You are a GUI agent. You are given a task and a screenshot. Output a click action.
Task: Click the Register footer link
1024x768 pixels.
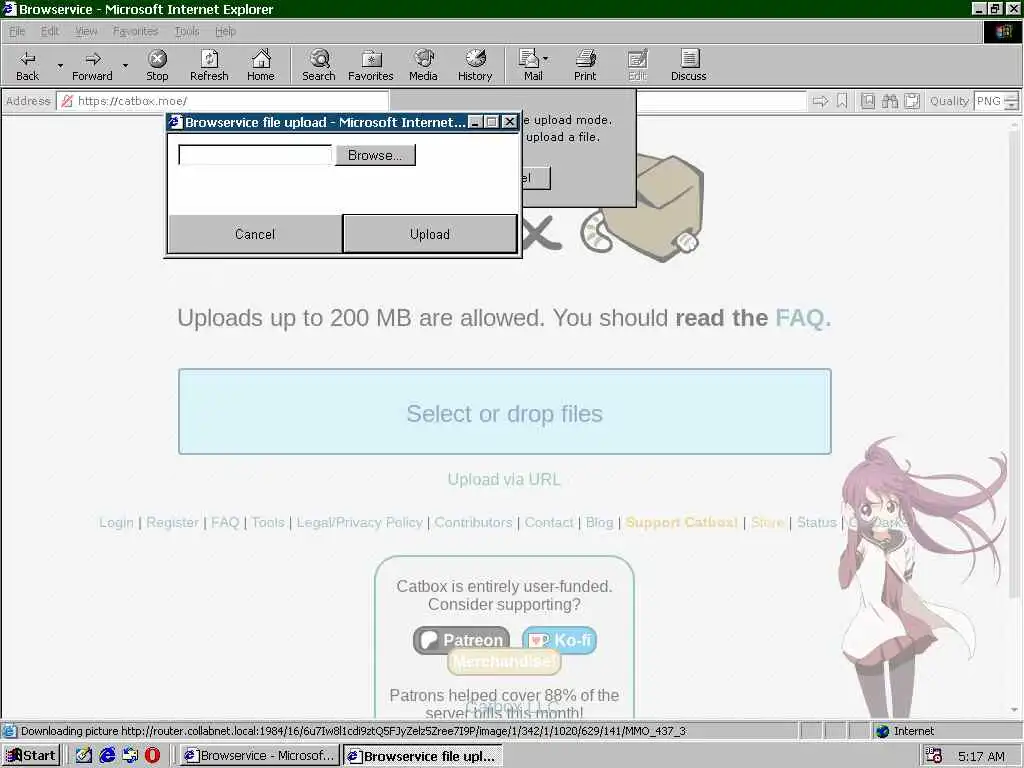click(x=172, y=522)
